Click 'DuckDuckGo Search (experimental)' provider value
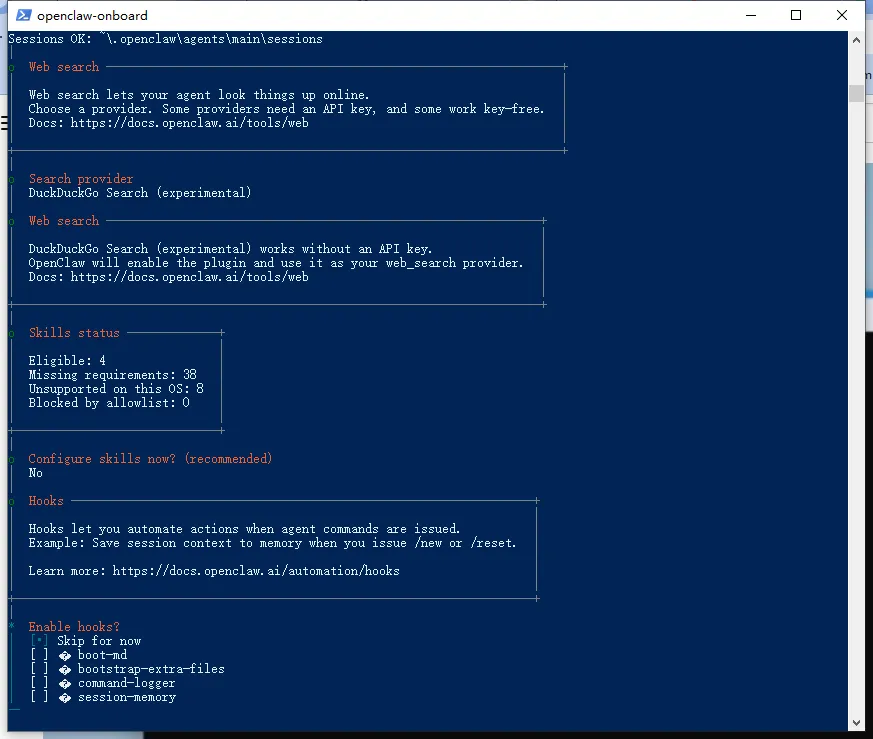Viewport: 873px width, 739px height. (x=140, y=193)
